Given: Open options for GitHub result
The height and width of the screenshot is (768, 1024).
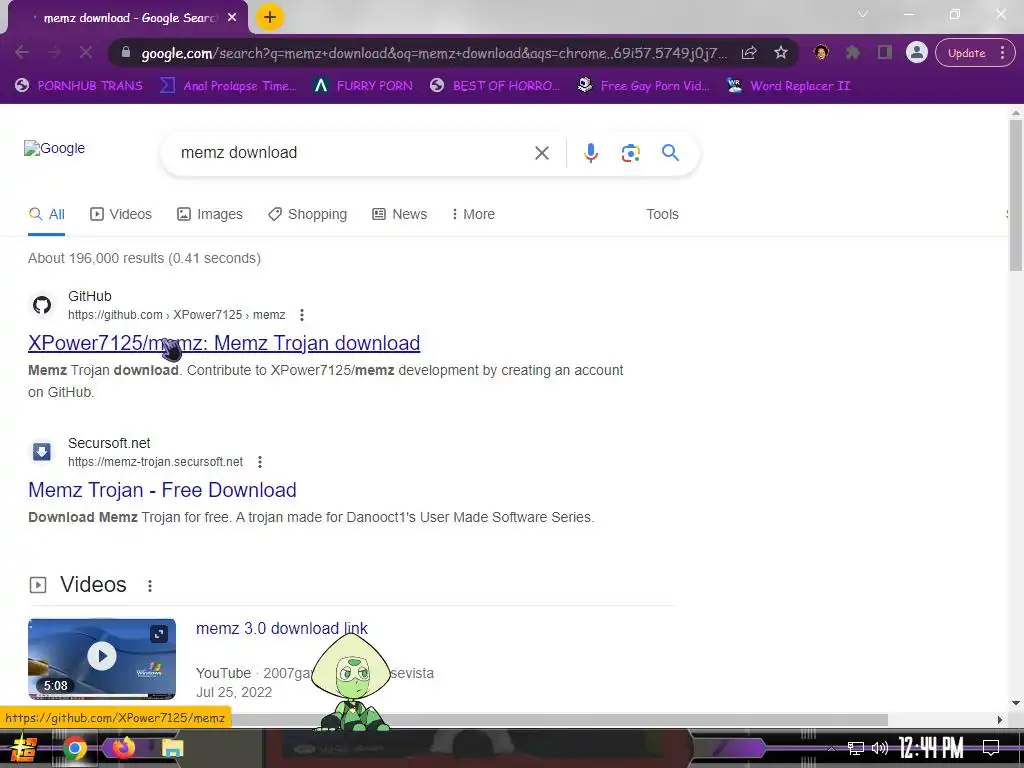Looking at the screenshot, I should (x=302, y=315).
